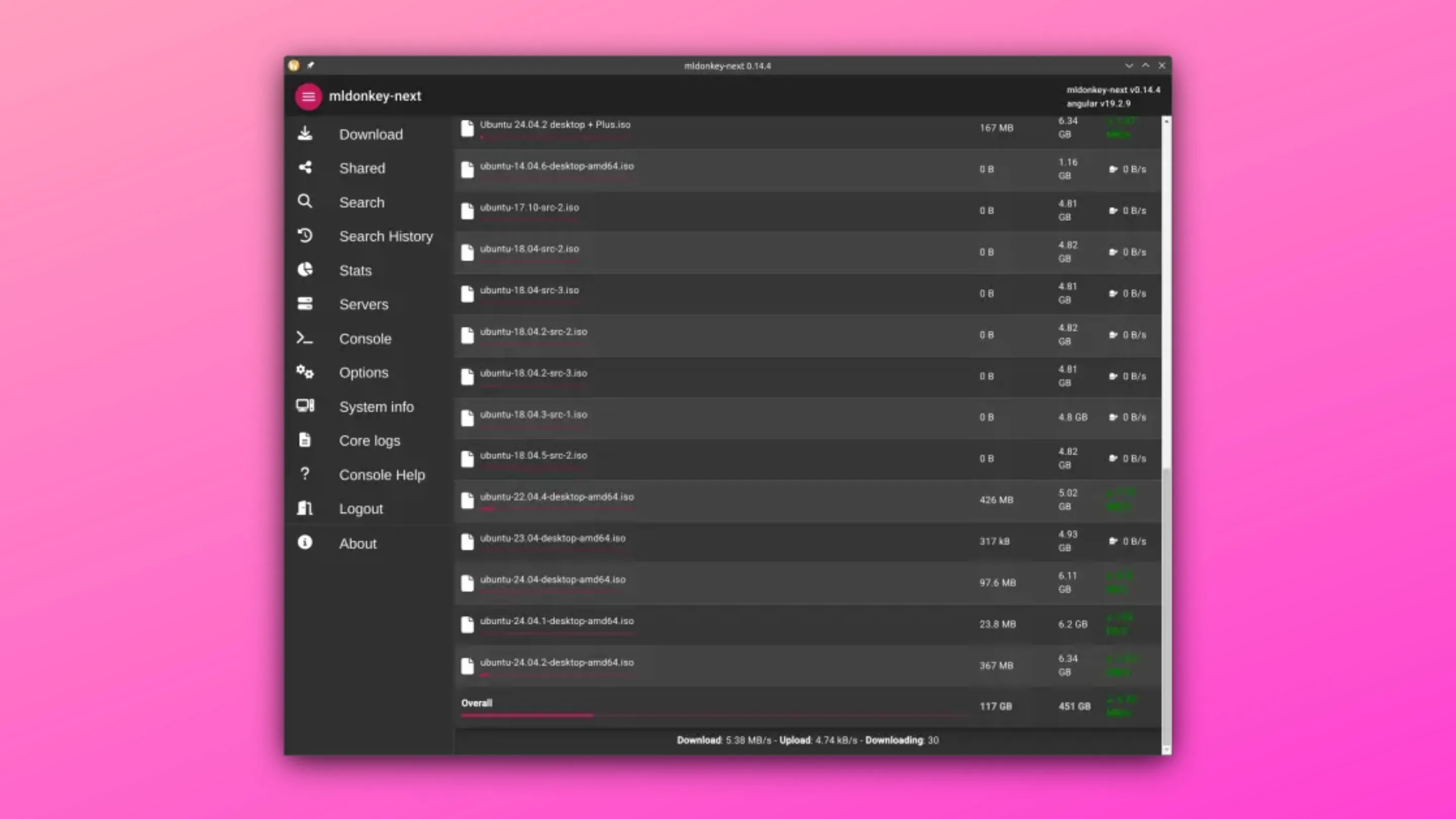Click the Search magnifier icon
The width and height of the screenshot is (1456, 819).
pos(305,201)
